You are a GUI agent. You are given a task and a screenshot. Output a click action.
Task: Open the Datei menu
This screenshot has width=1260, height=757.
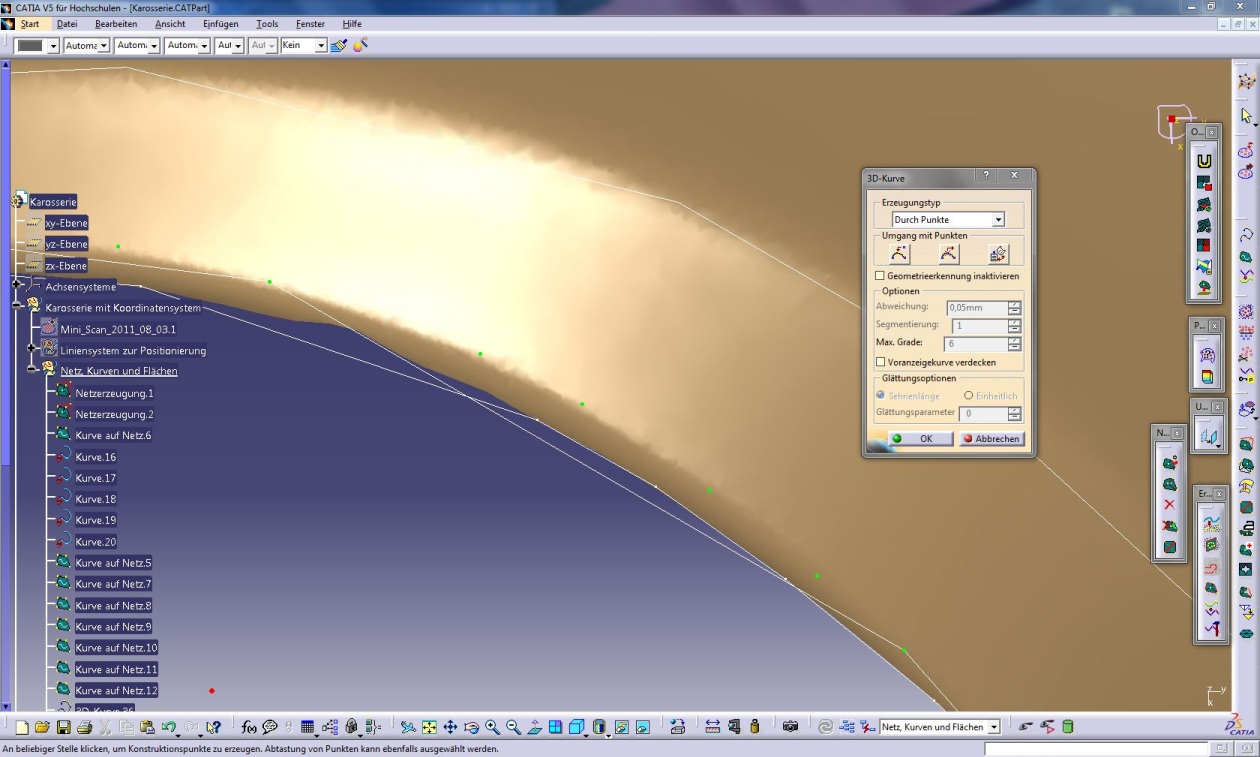click(67, 23)
